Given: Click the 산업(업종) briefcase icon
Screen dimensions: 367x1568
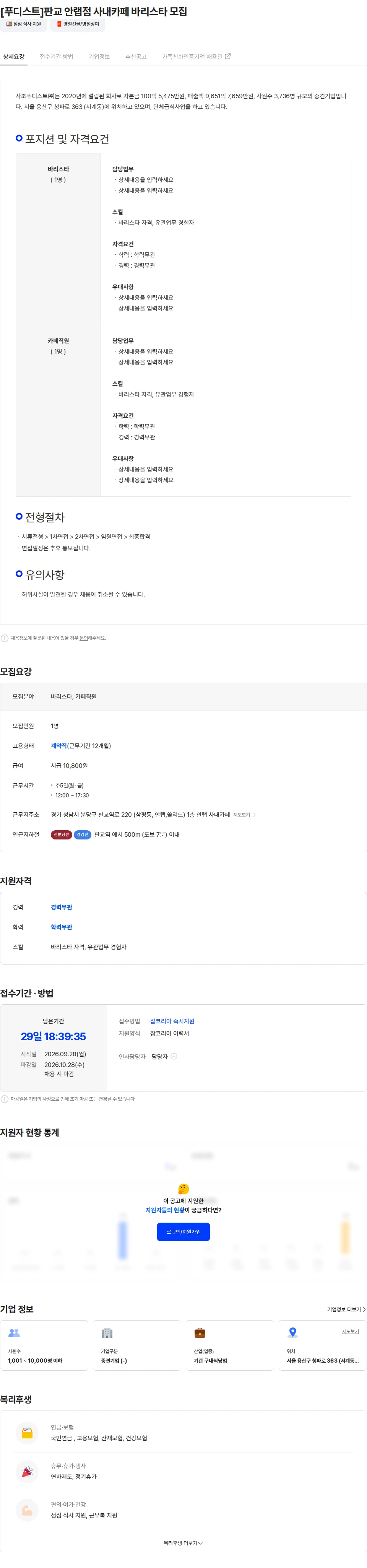Looking at the screenshot, I should pyautogui.click(x=200, y=1333).
